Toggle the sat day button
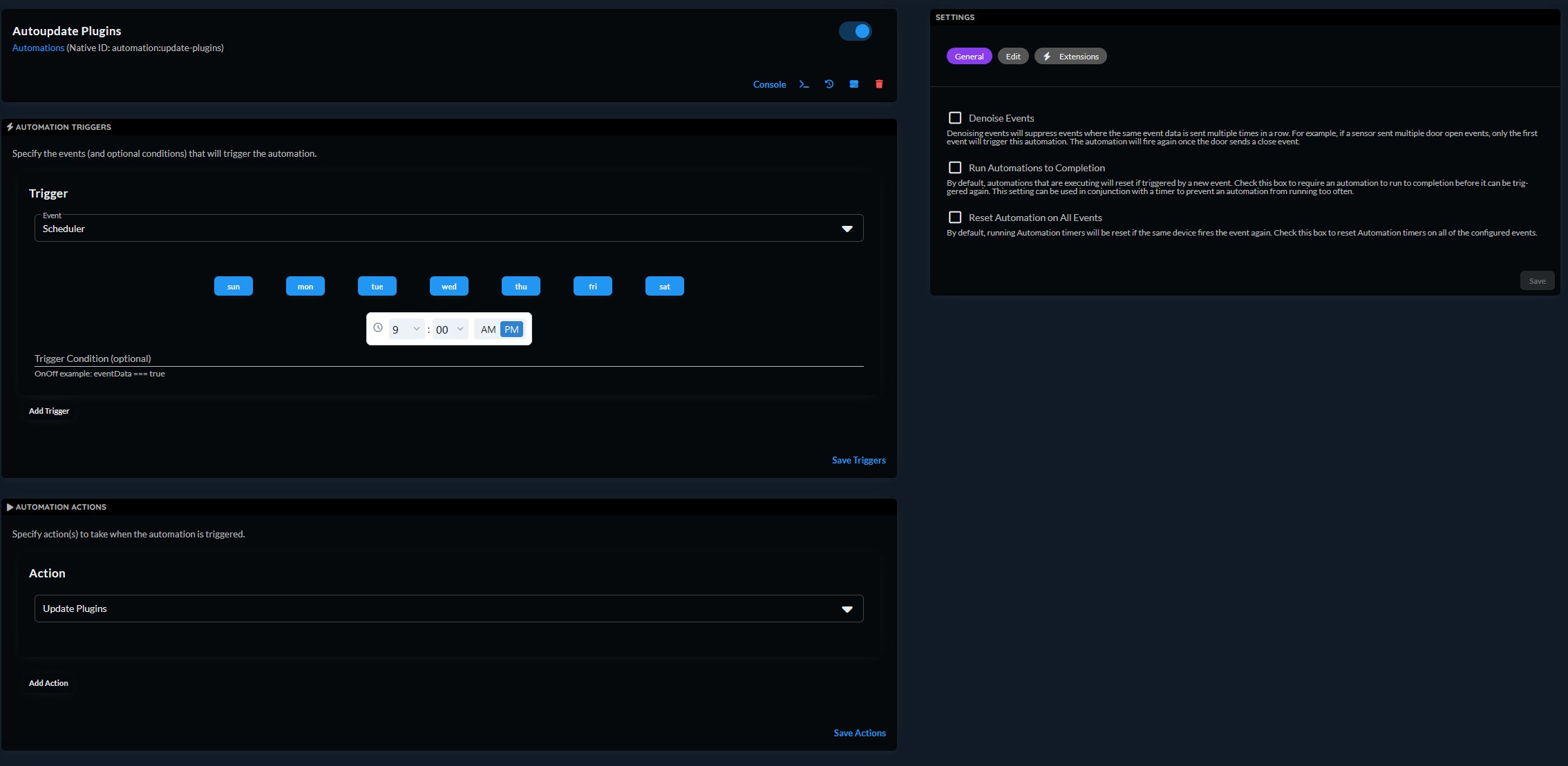This screenshot has width=1568, height=766. click(665, 286)
